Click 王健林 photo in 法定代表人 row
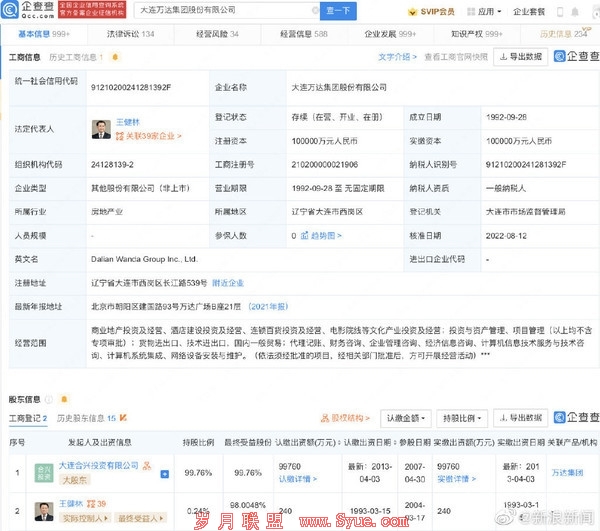This screenshot has width=600, height=531. [101, 129]
